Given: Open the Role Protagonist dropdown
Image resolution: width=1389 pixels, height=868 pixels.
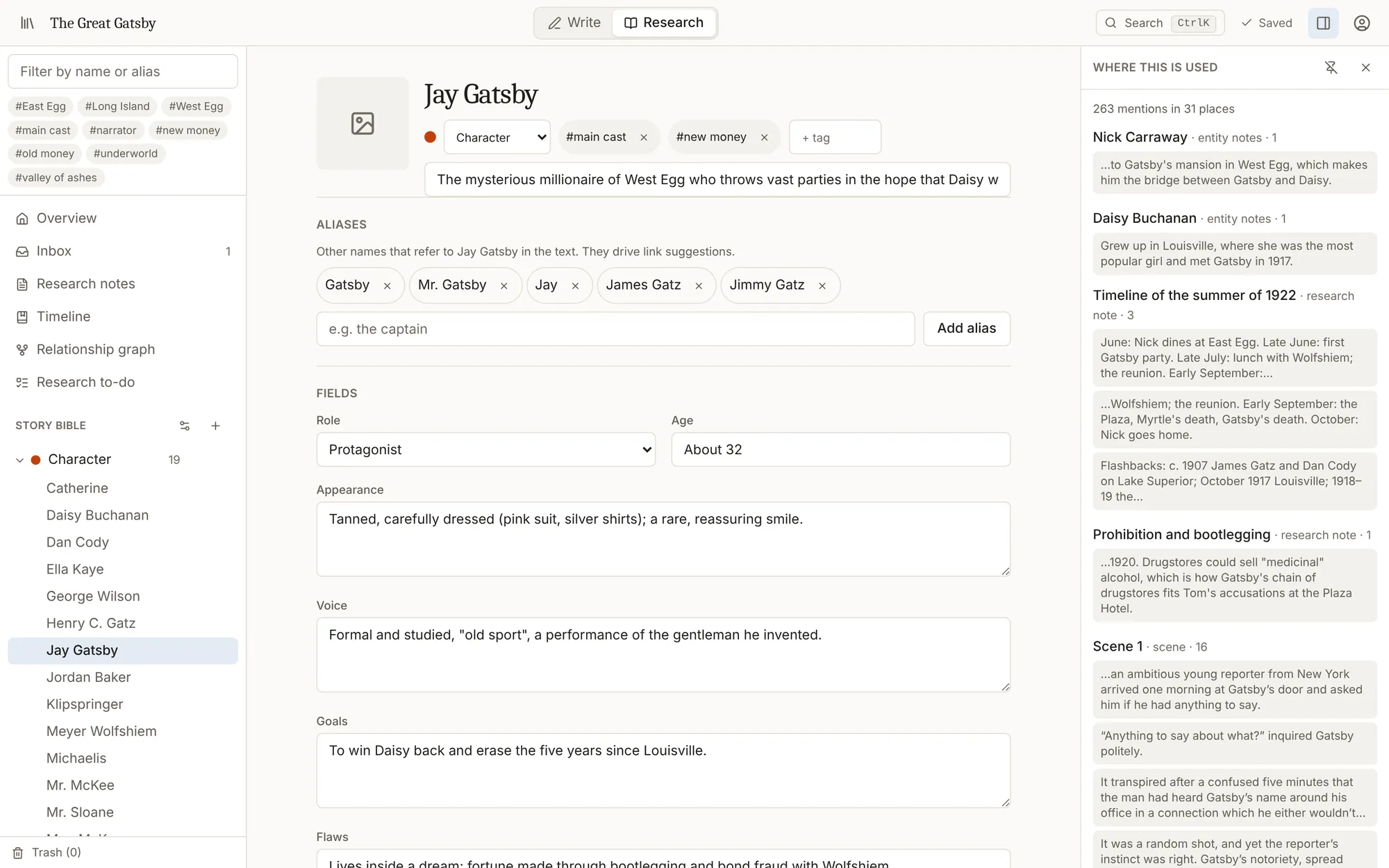Looking at the screenshot, I should (486, 449).
